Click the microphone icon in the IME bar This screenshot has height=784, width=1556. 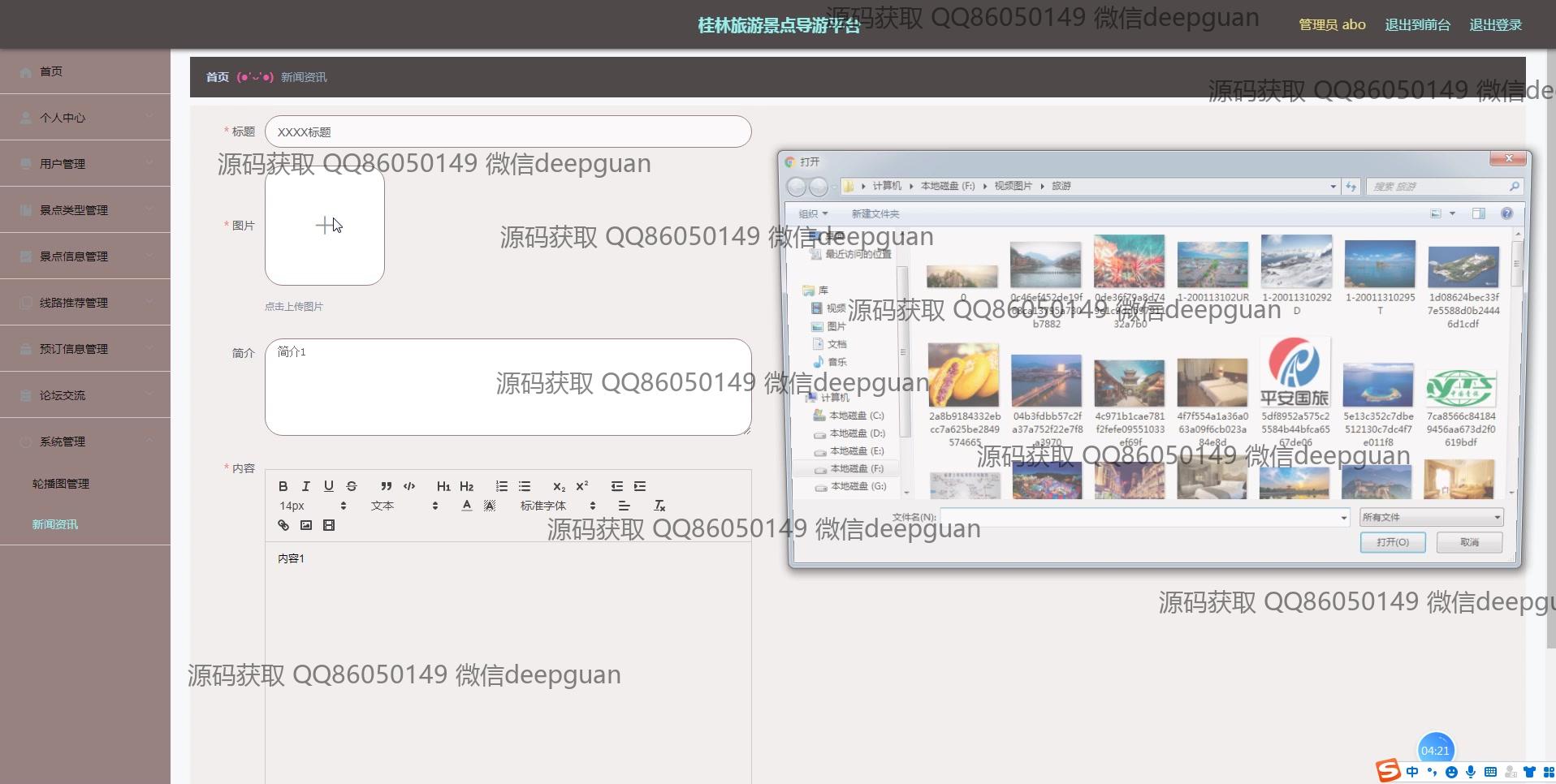(x=1471, y=772)
